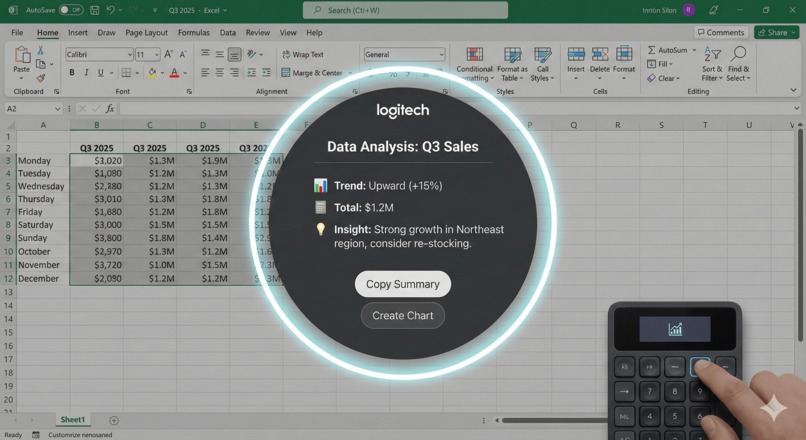Switch to the Page Layout tab
806x440 pixels.
(146, 32)
